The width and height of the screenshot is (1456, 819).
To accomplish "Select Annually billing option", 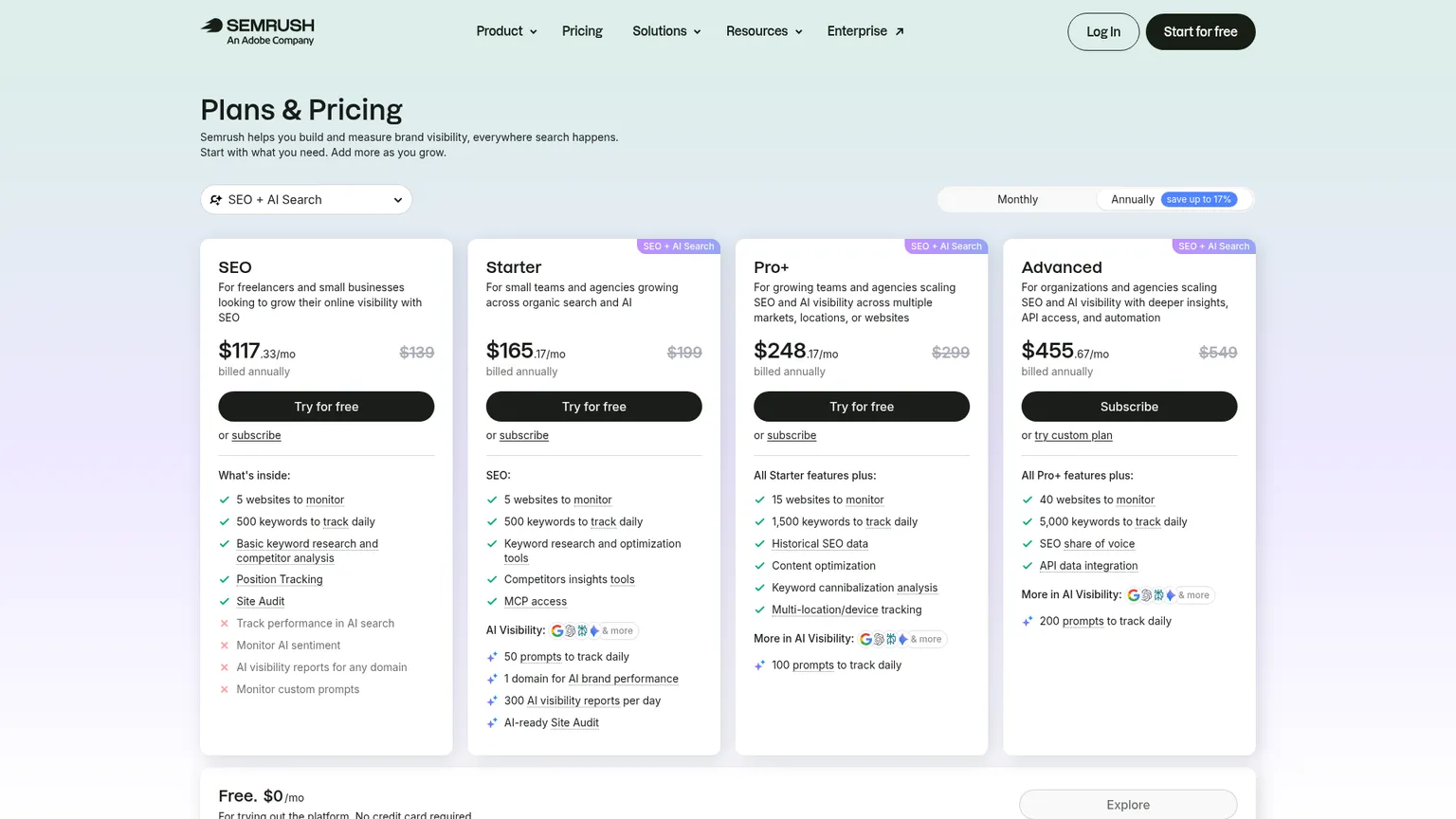I will pos(1133,199).
